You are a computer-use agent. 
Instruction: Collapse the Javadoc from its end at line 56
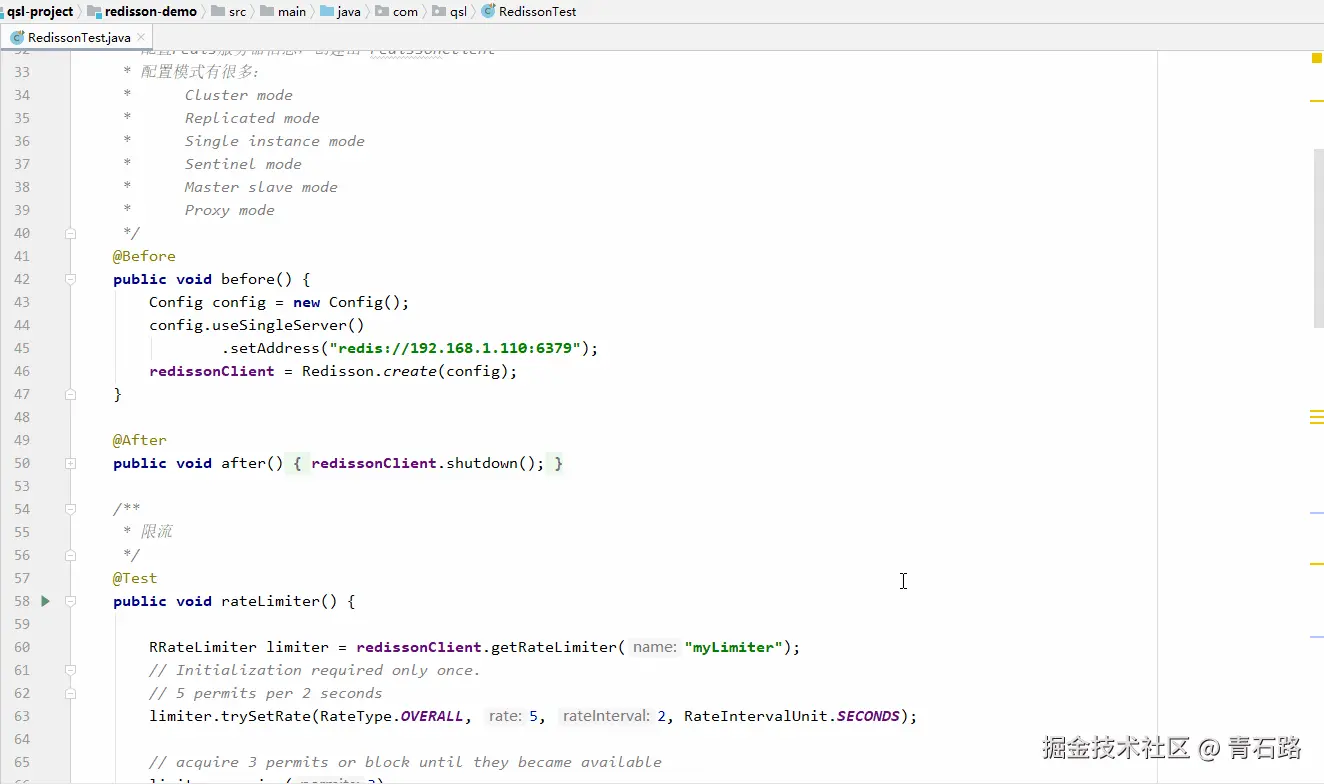pyautogui.click(x=71, y=555)
